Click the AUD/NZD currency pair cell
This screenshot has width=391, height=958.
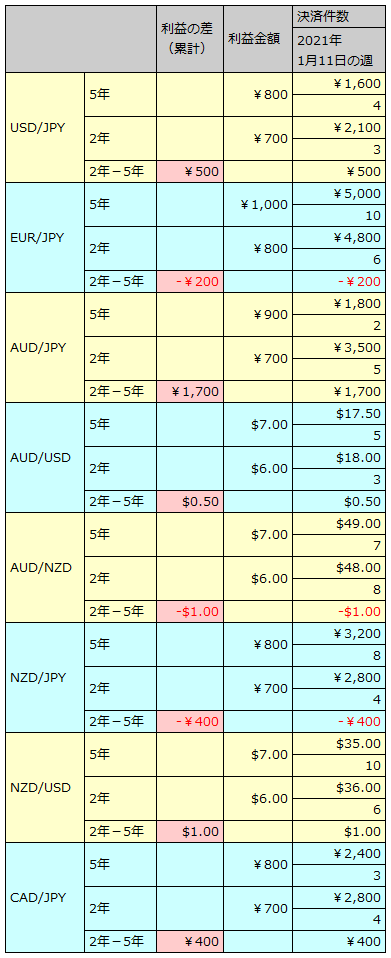[x=45, y=568]
